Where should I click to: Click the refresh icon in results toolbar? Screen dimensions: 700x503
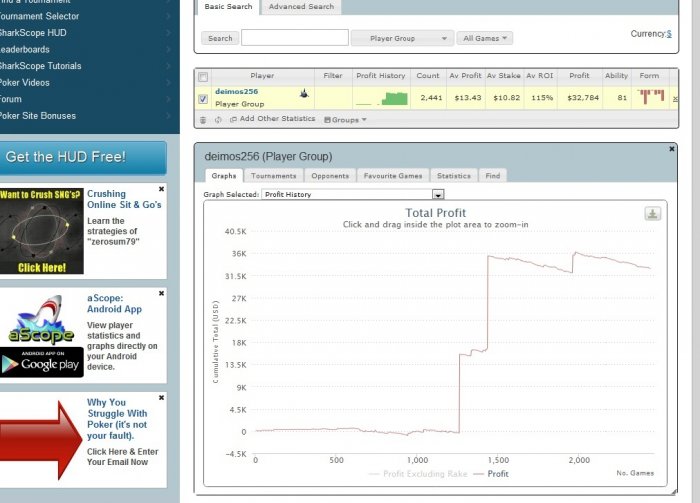218,120
